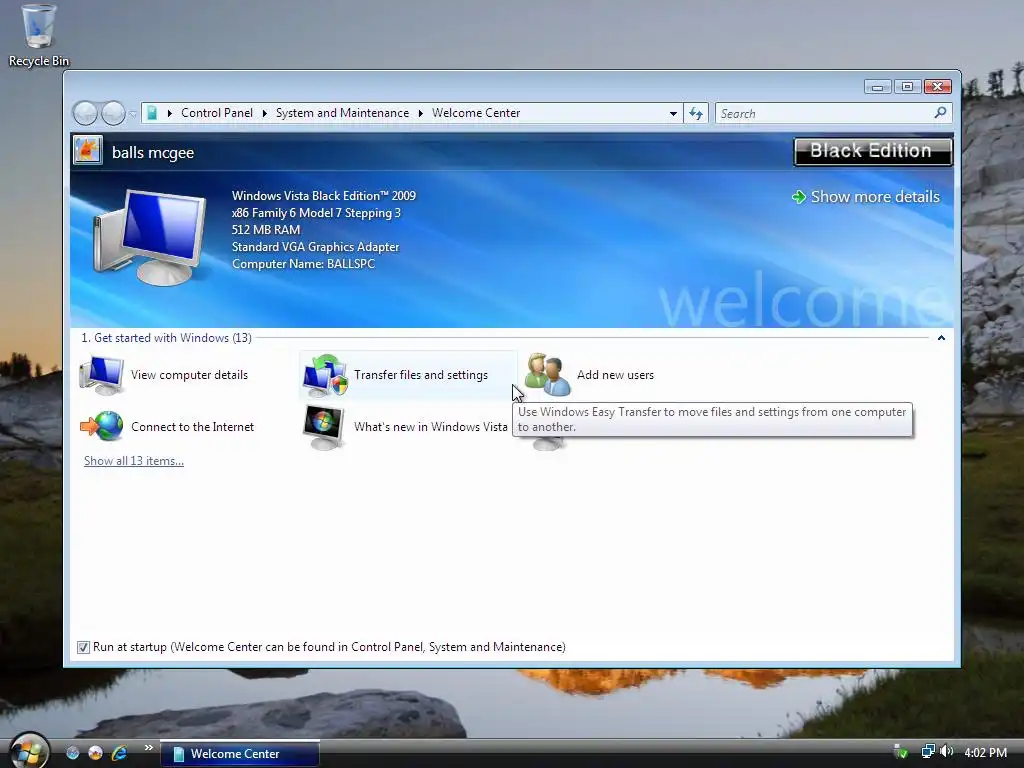Click the Control Panel icon in address bar

[152, 113]
